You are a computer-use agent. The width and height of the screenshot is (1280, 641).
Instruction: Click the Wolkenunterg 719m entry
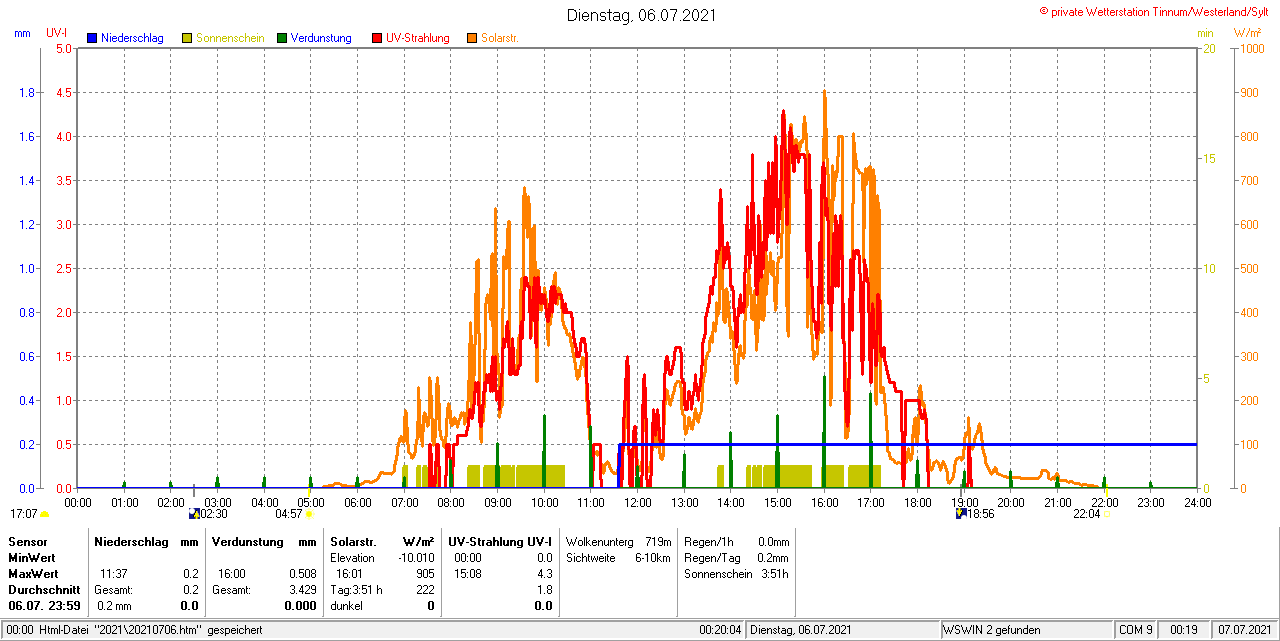[618, 541]
